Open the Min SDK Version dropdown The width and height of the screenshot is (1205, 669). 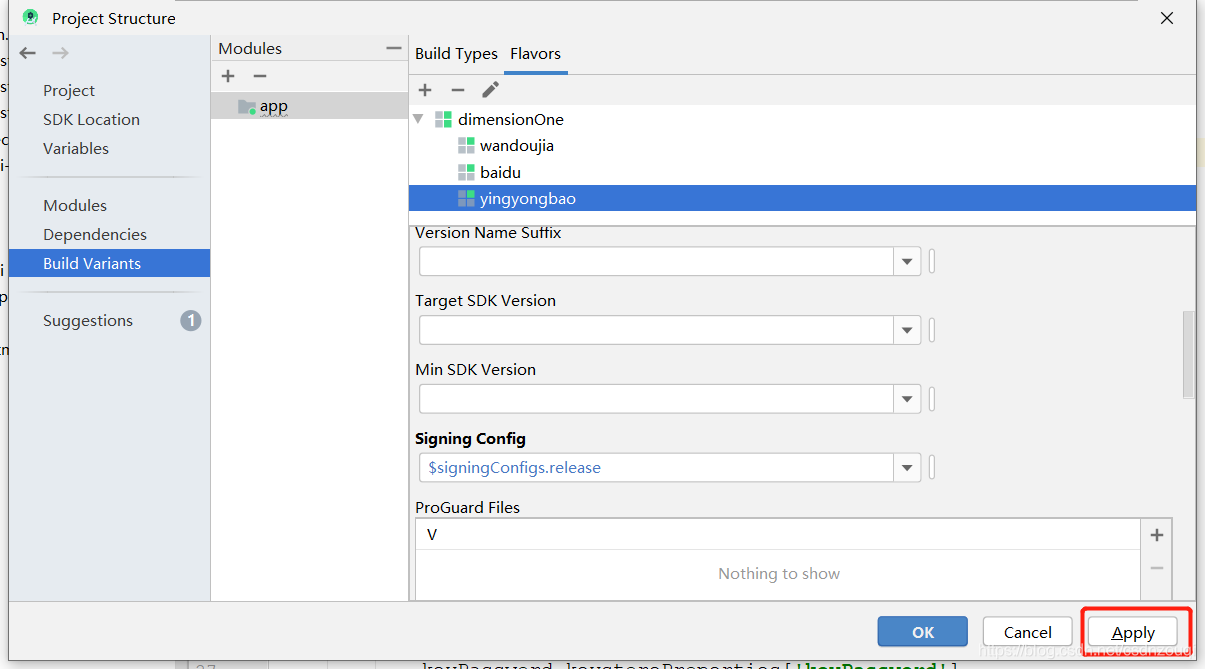tap(907, 399)
